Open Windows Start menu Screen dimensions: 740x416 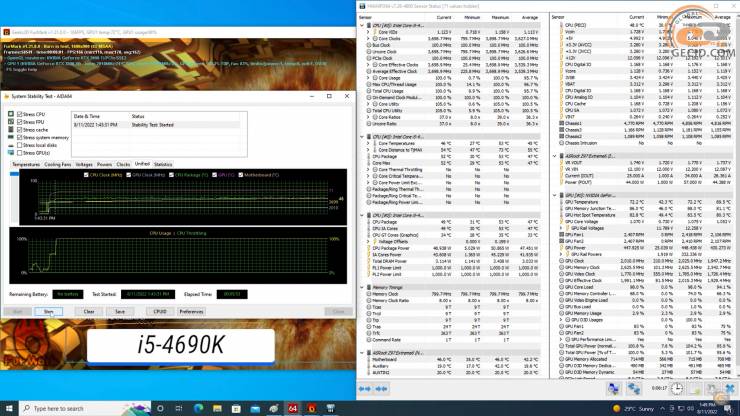coord(9,408)
